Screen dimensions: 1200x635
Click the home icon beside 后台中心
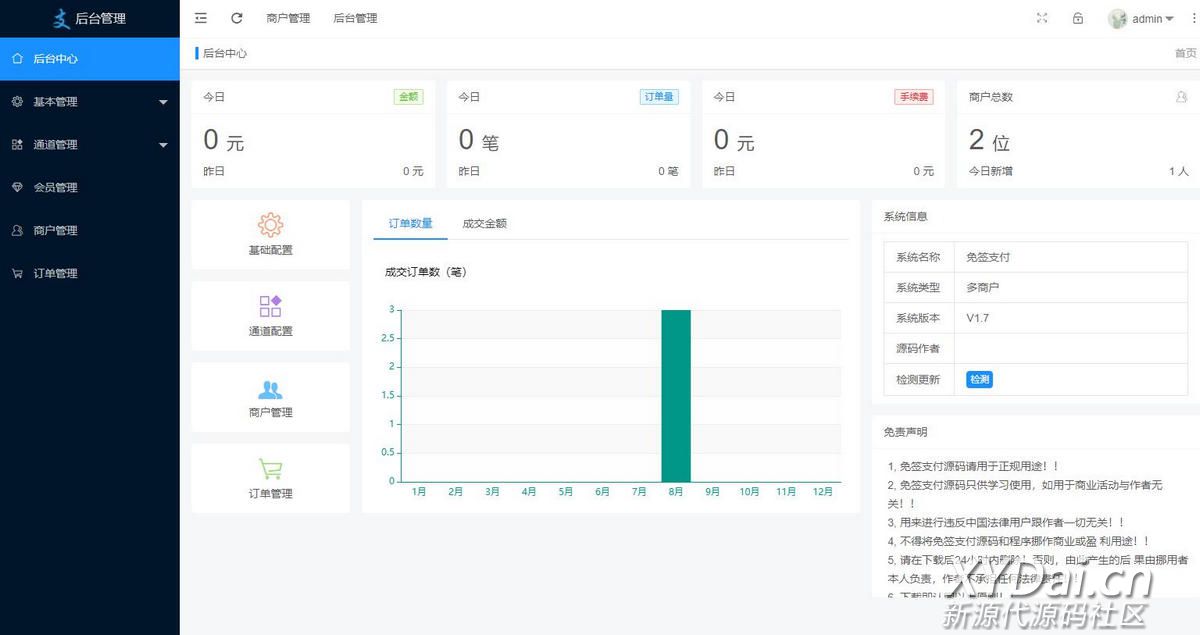coord(17,59)
